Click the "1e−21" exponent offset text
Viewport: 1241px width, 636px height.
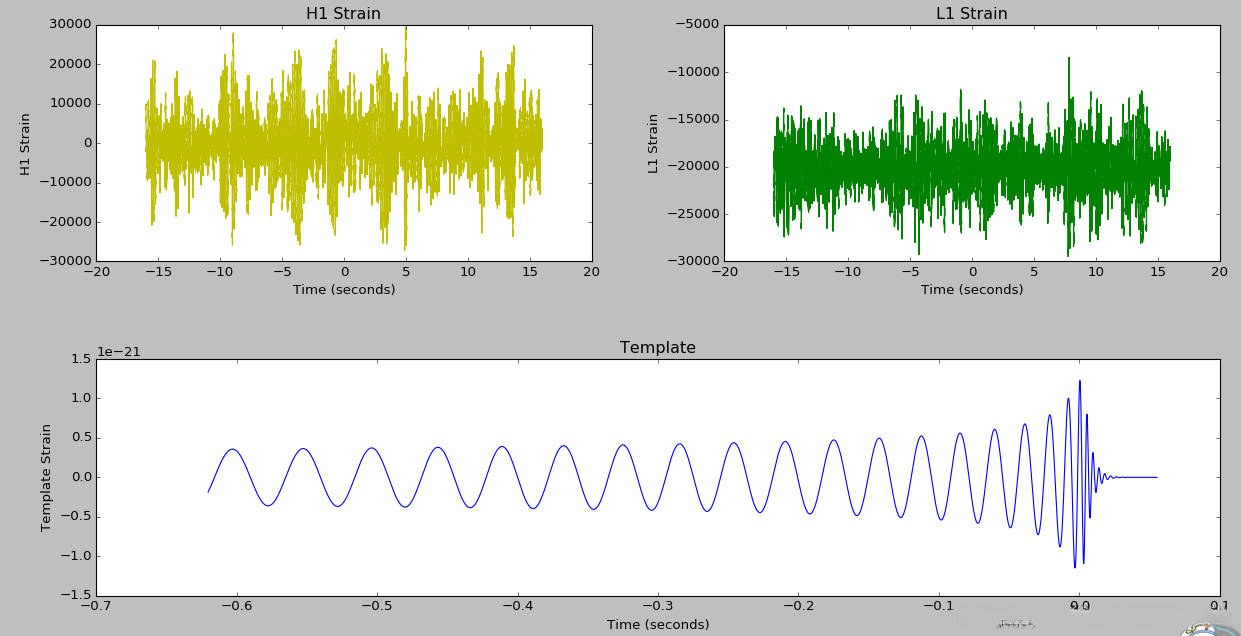(x=119, y=352)
